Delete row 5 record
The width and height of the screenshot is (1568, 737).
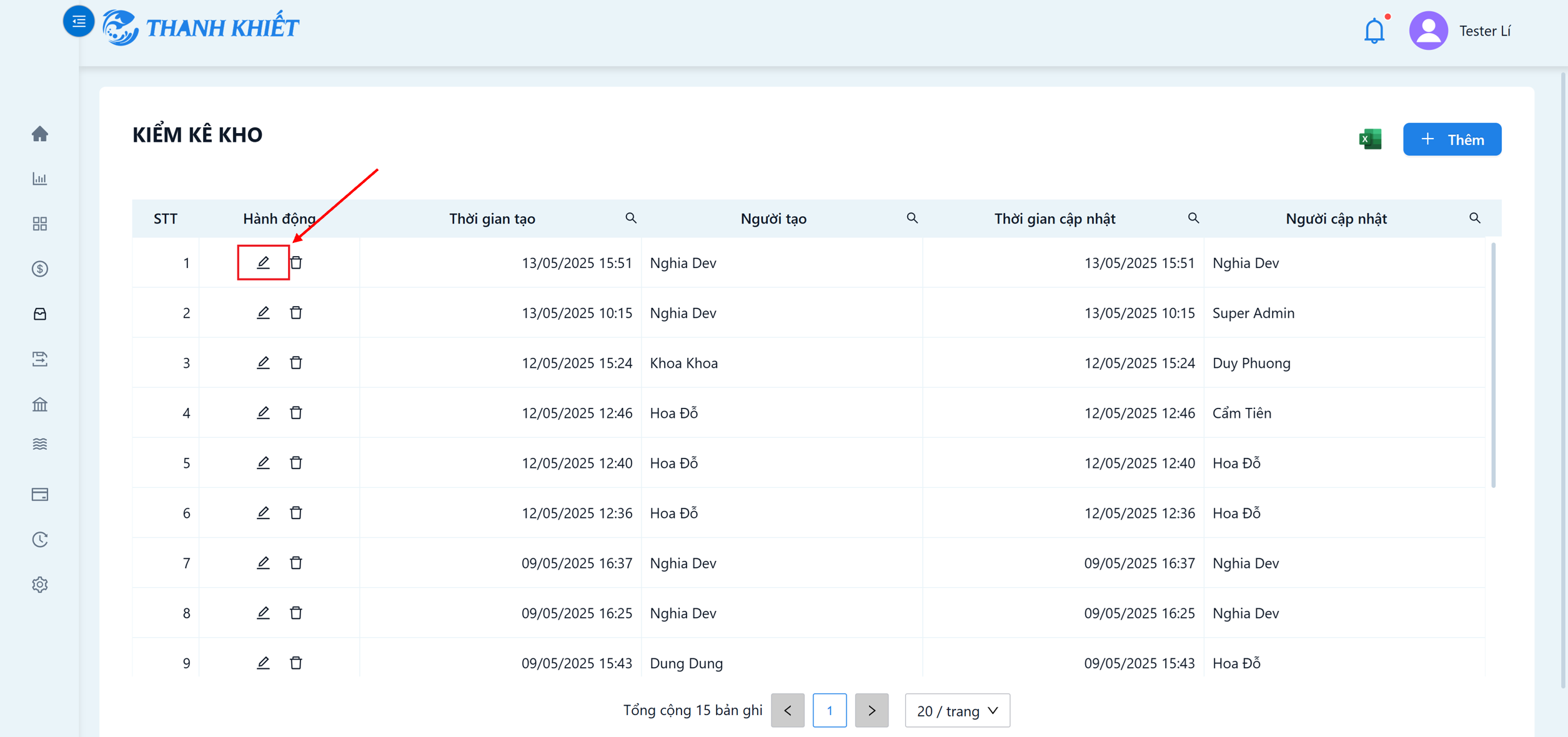(x=296, y=462)
